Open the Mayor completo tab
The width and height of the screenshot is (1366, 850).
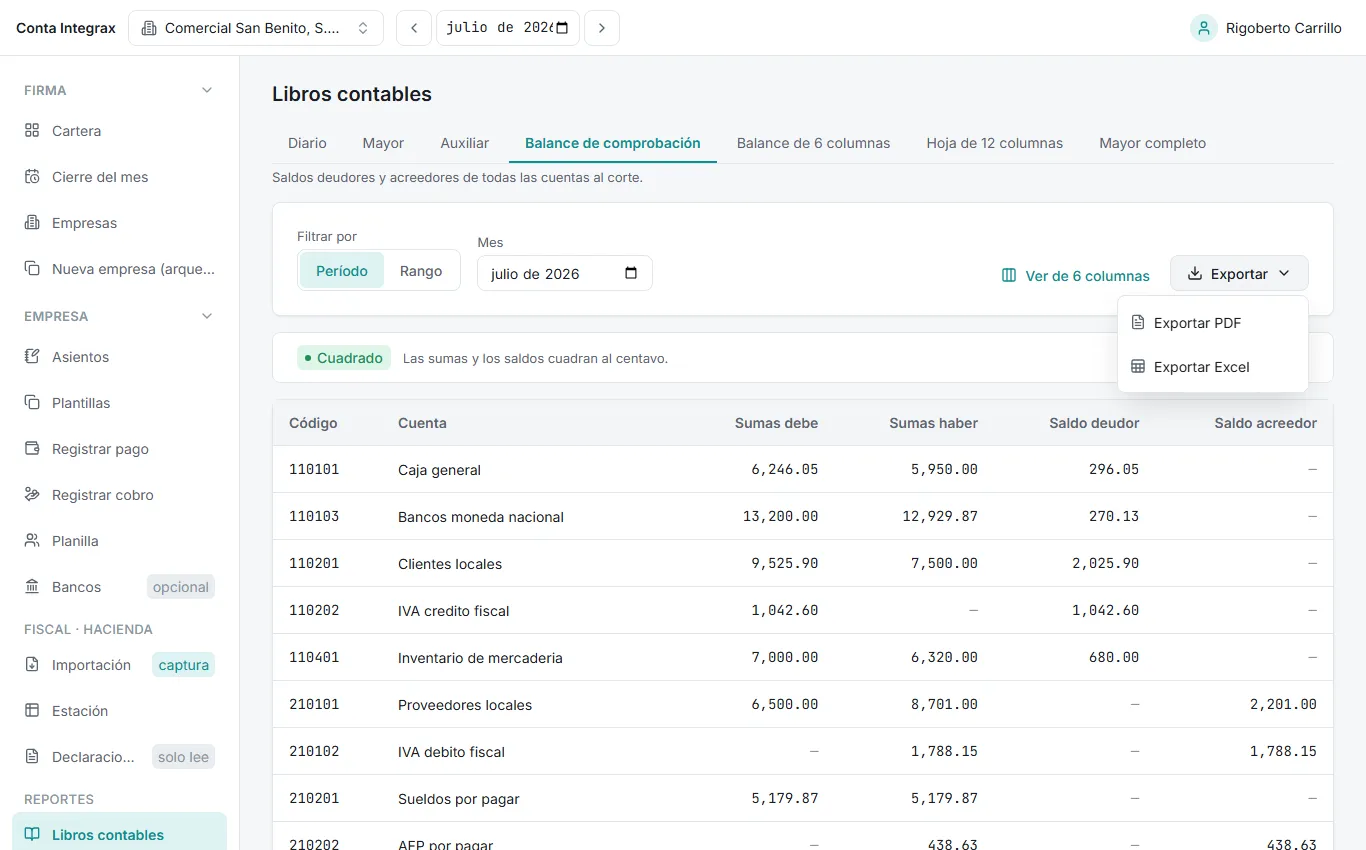[x=1152, y=143]
